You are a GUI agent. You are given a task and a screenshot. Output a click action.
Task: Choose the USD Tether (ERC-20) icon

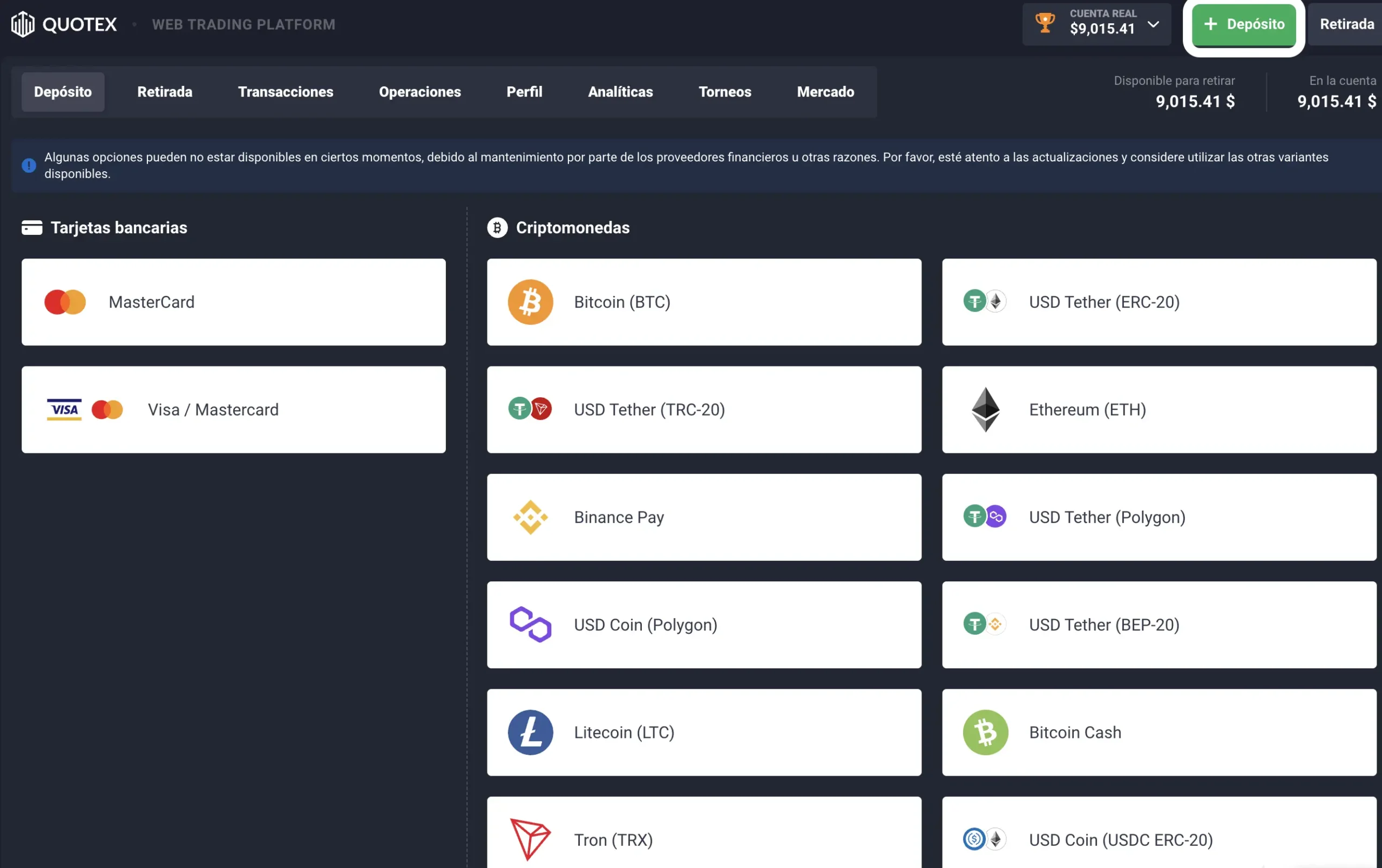pos(985,301)
